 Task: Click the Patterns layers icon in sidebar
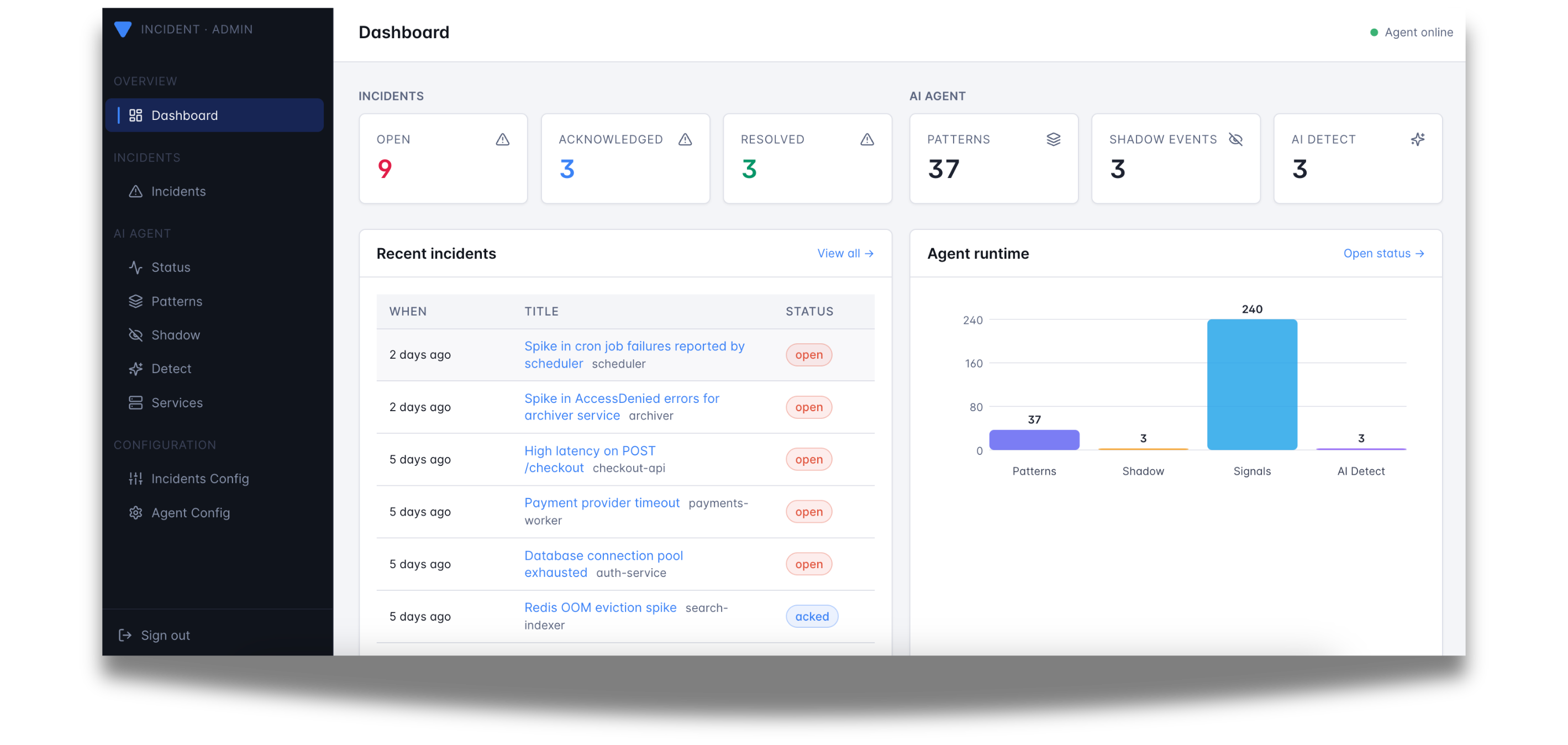click(x=136, y=301)
